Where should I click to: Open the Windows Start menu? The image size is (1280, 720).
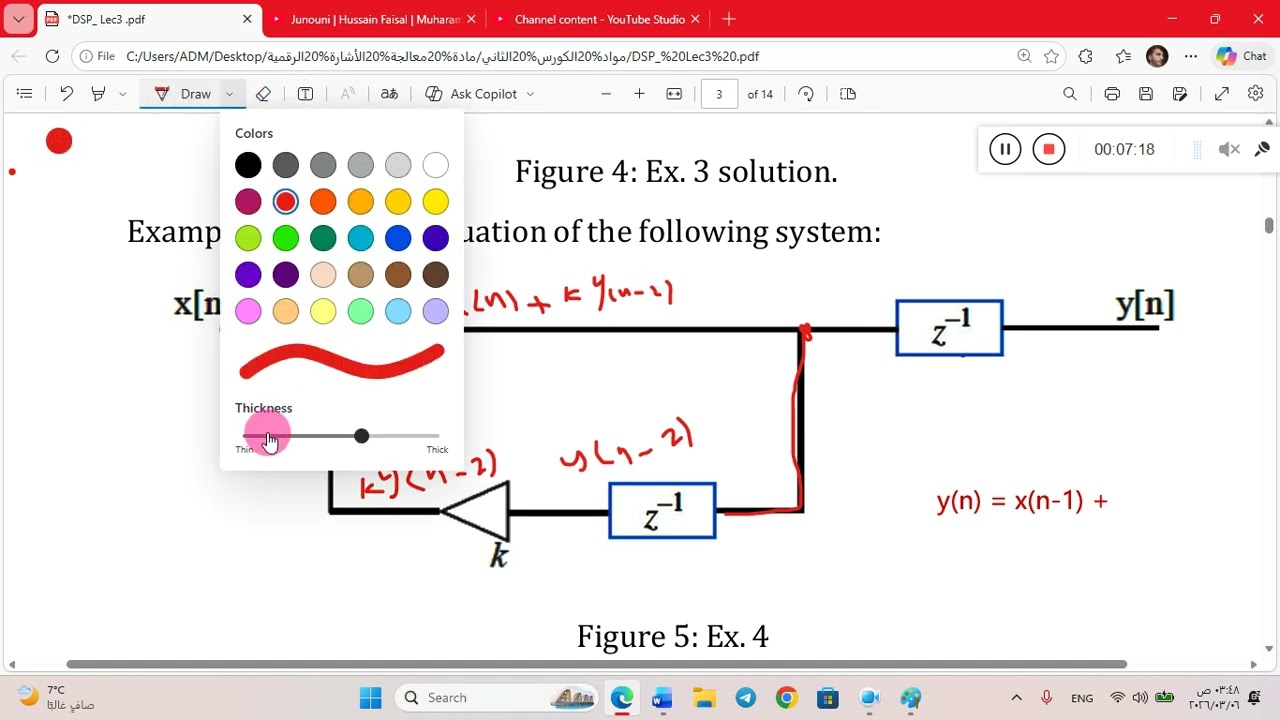coord(370,697)
